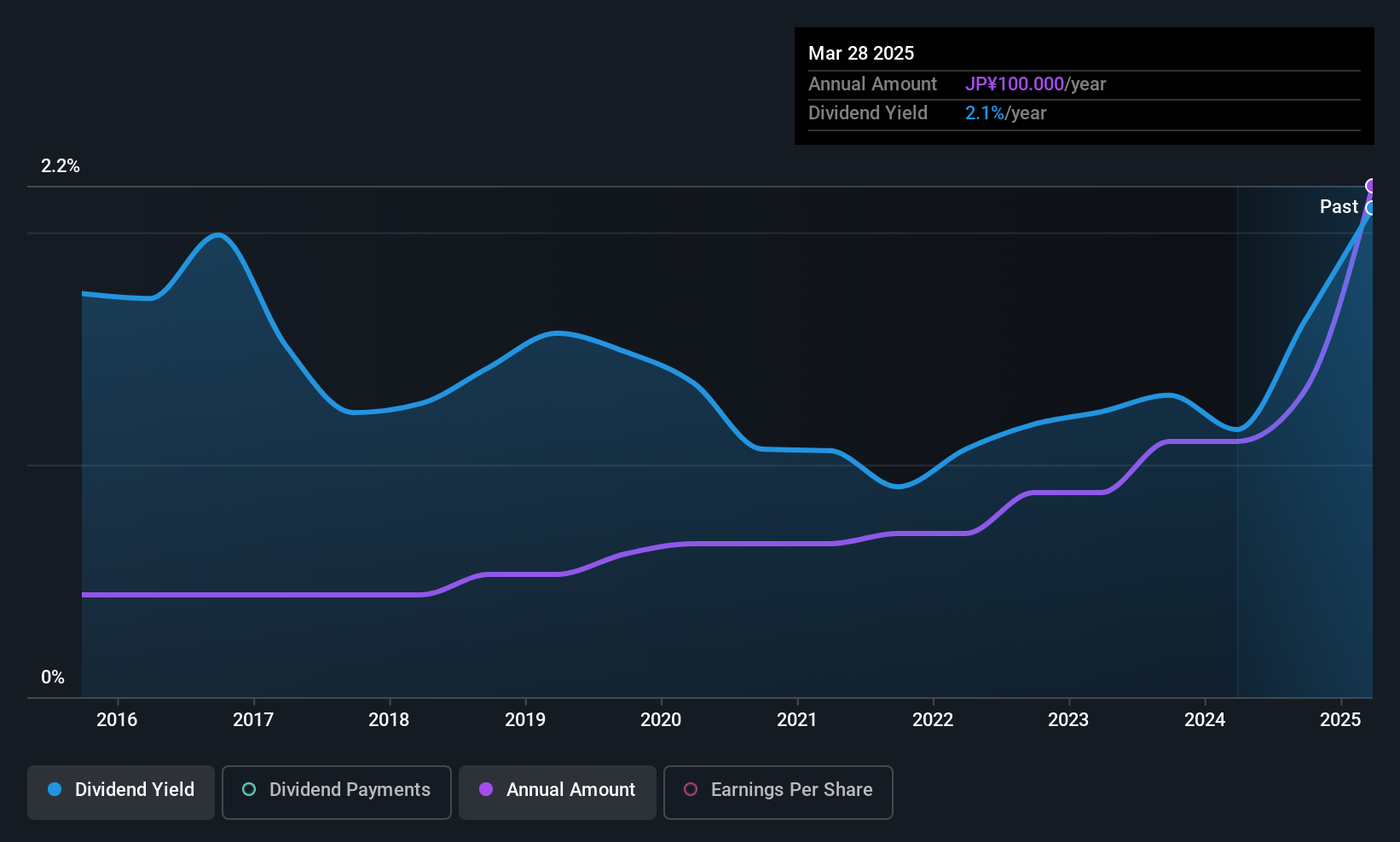
Task: Click the 0% y-axis label
Action: point(53,678)
